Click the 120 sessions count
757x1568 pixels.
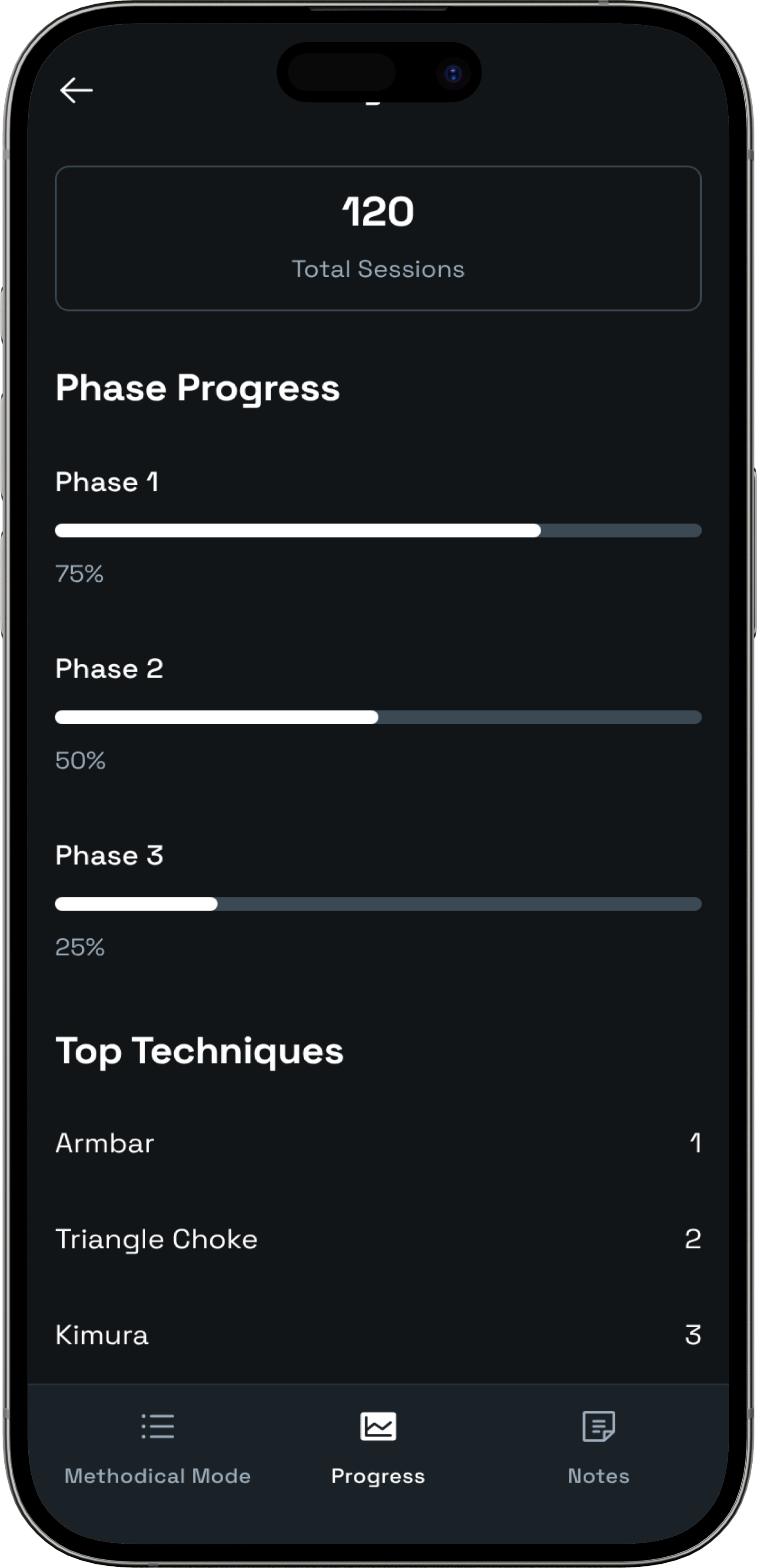click(x=378, y=212)
